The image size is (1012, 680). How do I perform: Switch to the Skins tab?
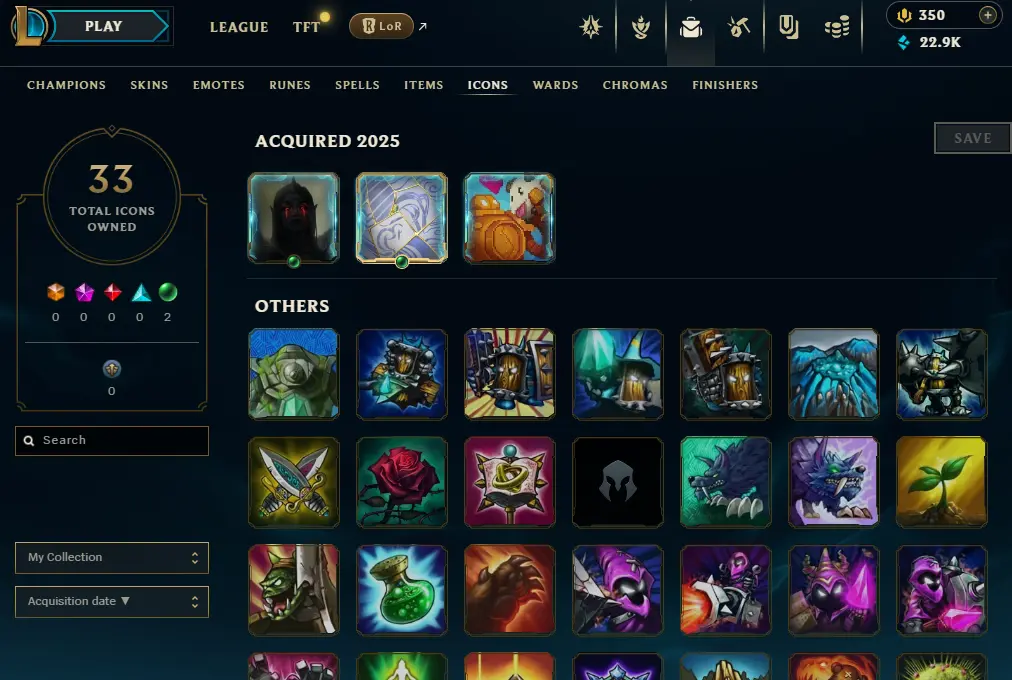coord(149,85)
